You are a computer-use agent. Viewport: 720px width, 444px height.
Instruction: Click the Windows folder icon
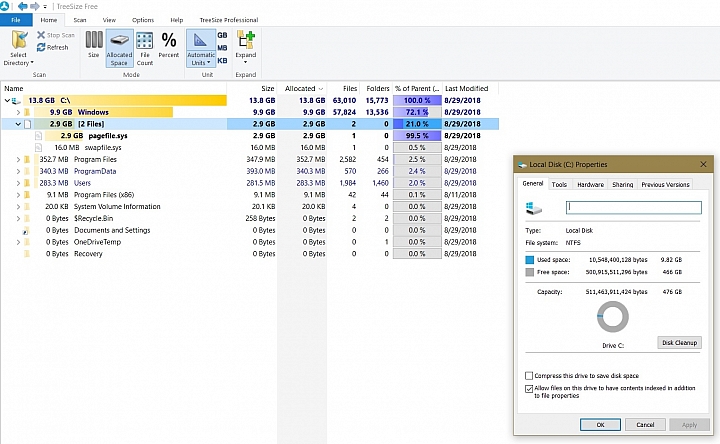pyautogui.click(x=27, y=112)
